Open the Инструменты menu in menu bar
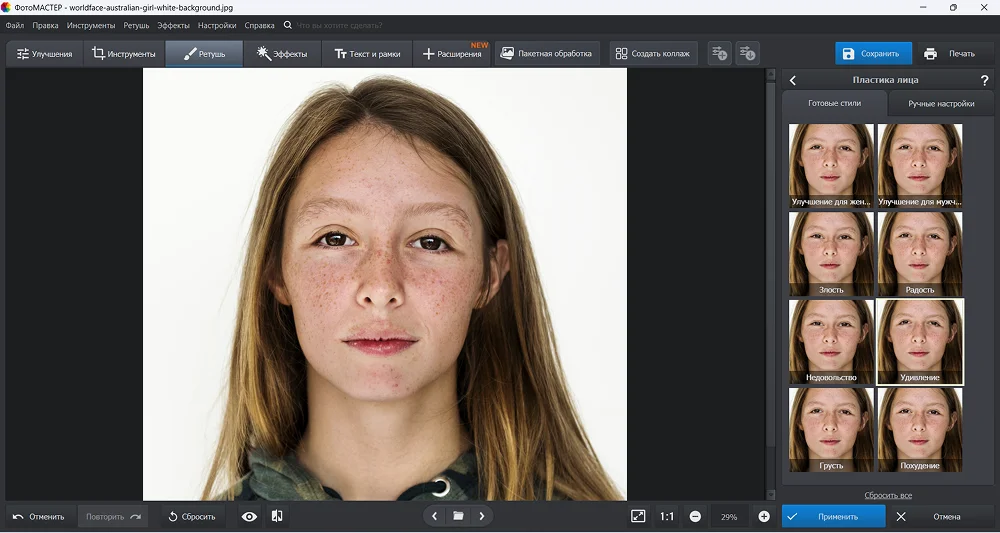The width and height of the screenshot is (1000, 533). [91, 26]
